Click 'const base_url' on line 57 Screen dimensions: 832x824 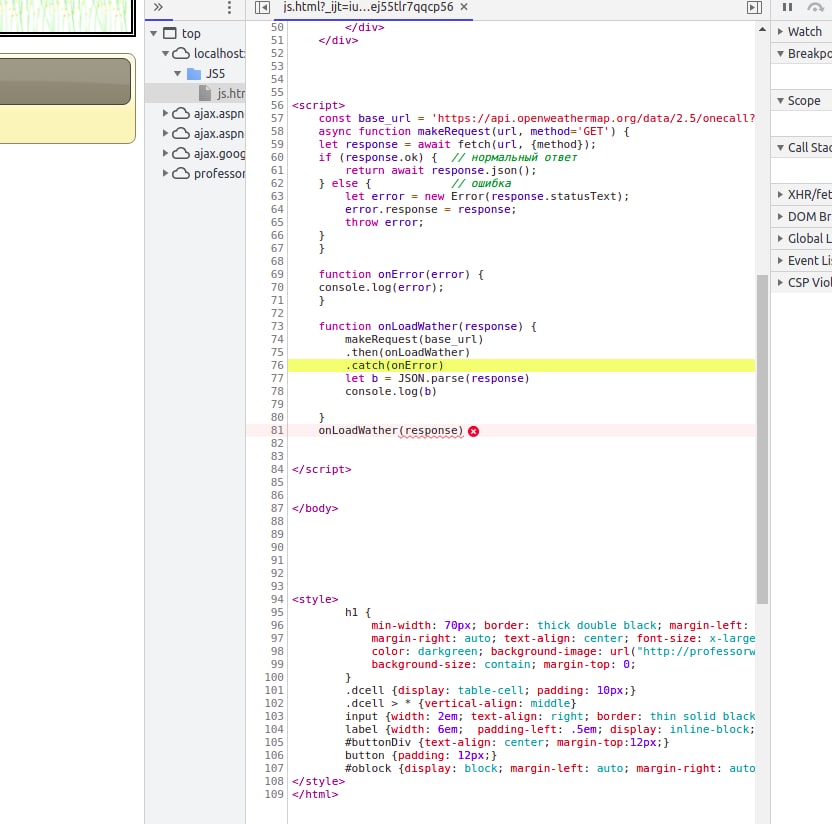[x=364, y=118]
